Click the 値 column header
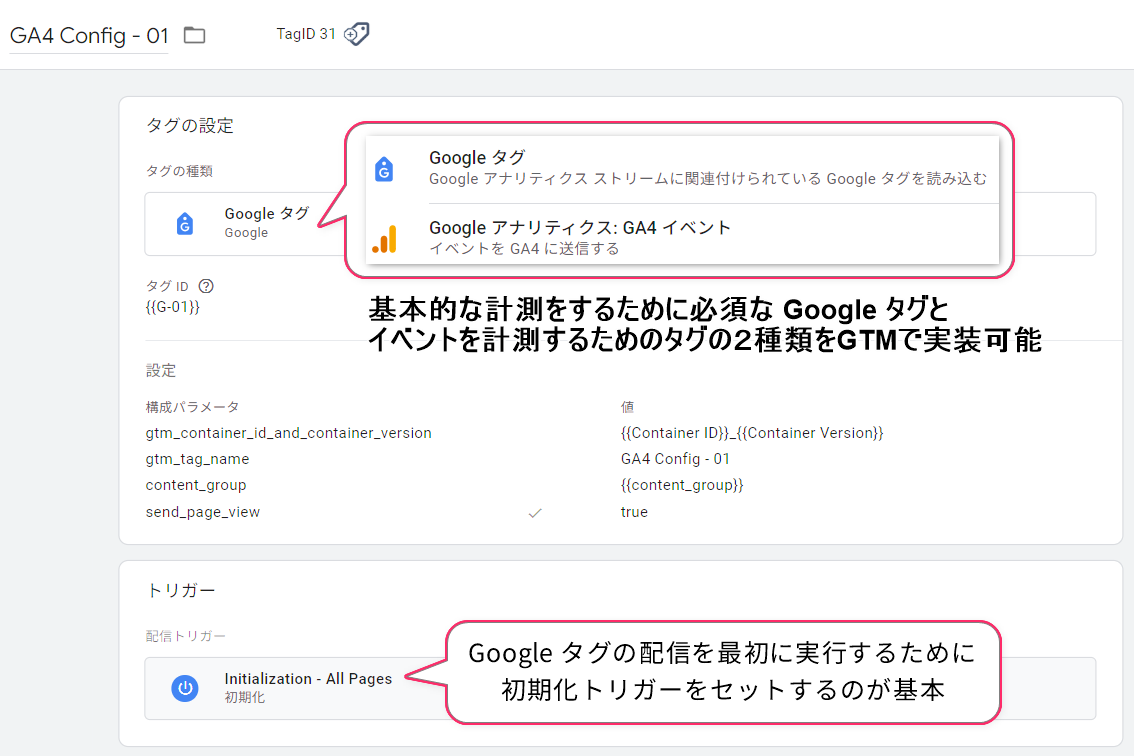1134x756 pixels. [x=627, y=407]
